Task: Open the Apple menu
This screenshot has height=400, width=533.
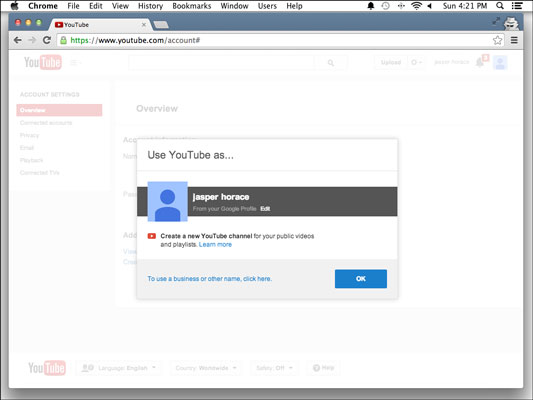Action: tap(14, 6)
